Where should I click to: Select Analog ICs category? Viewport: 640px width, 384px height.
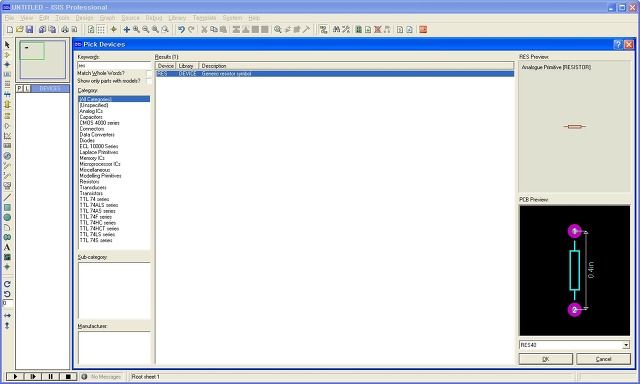91,111
